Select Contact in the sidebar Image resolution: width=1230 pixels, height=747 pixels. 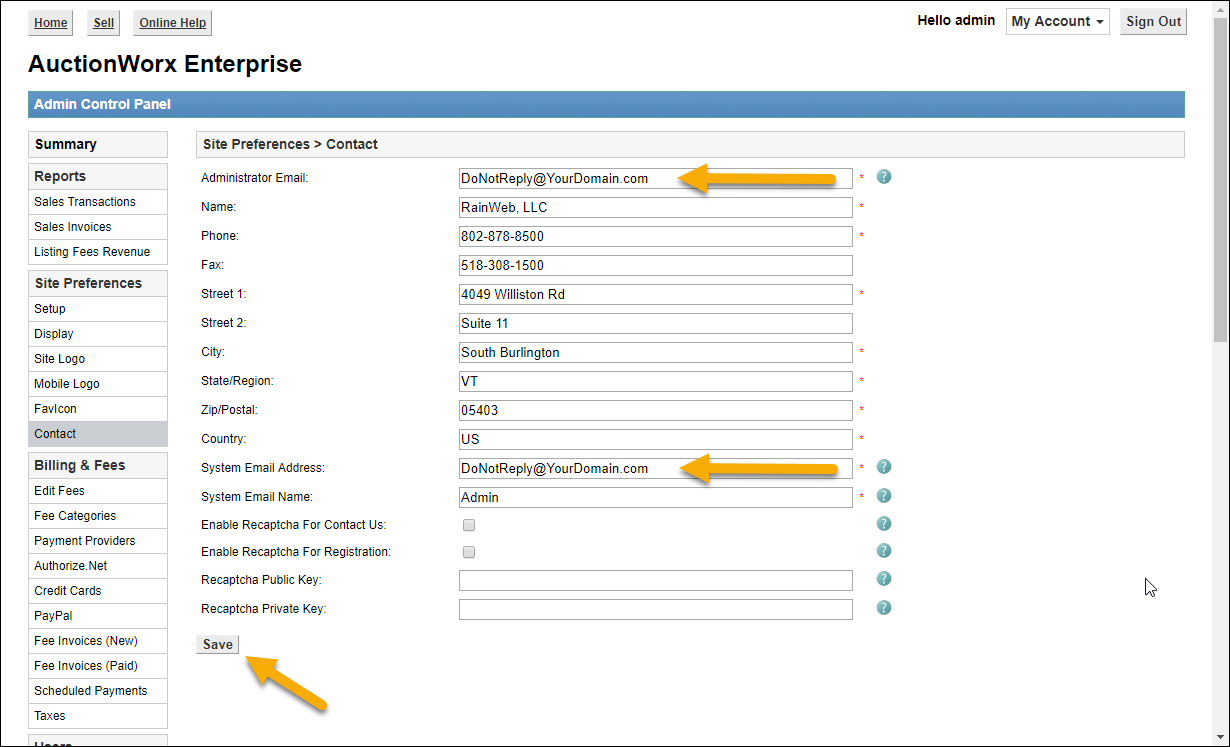click(98, 434)
